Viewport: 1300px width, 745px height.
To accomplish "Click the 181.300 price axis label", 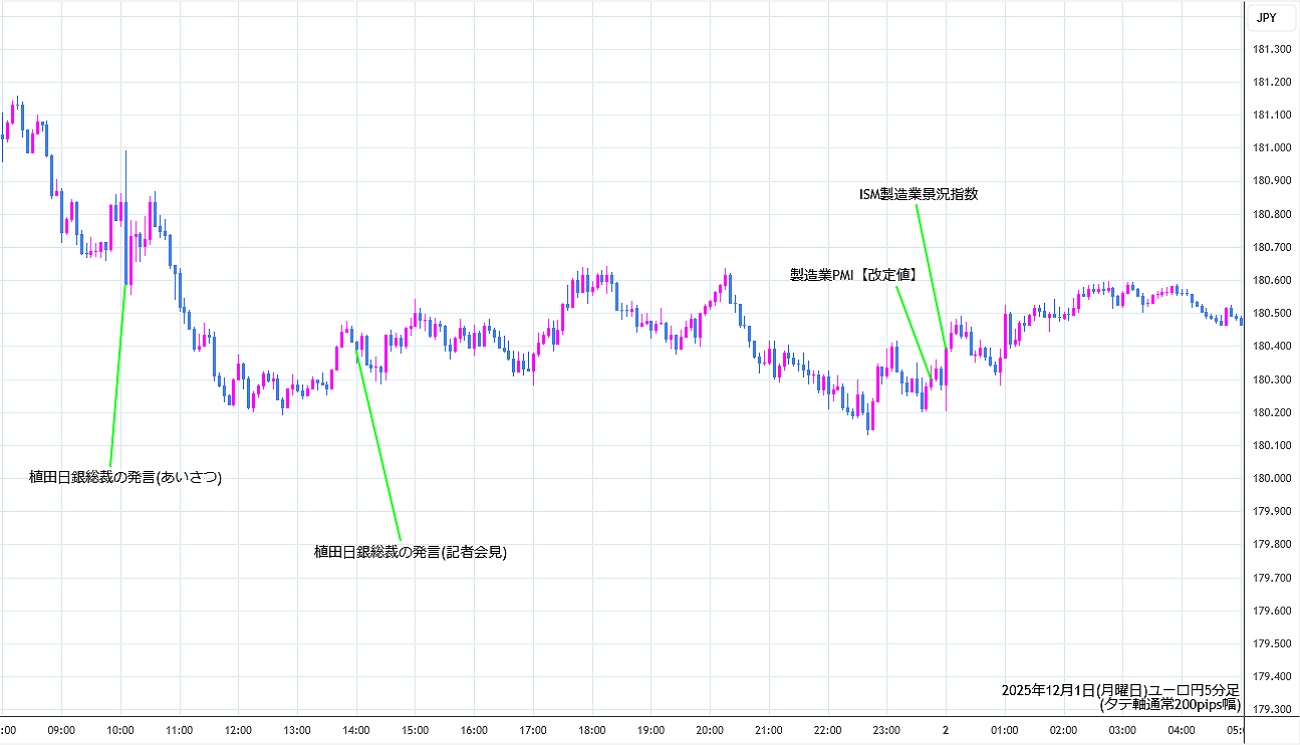I will click(x=1271, y=49).
